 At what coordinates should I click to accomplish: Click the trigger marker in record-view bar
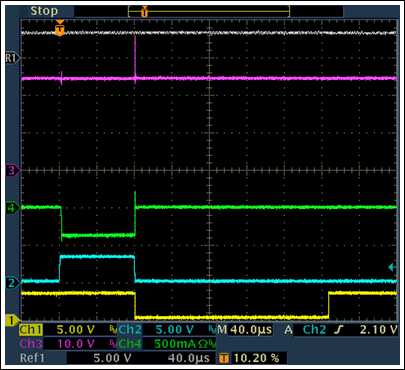tap(144, 12)
